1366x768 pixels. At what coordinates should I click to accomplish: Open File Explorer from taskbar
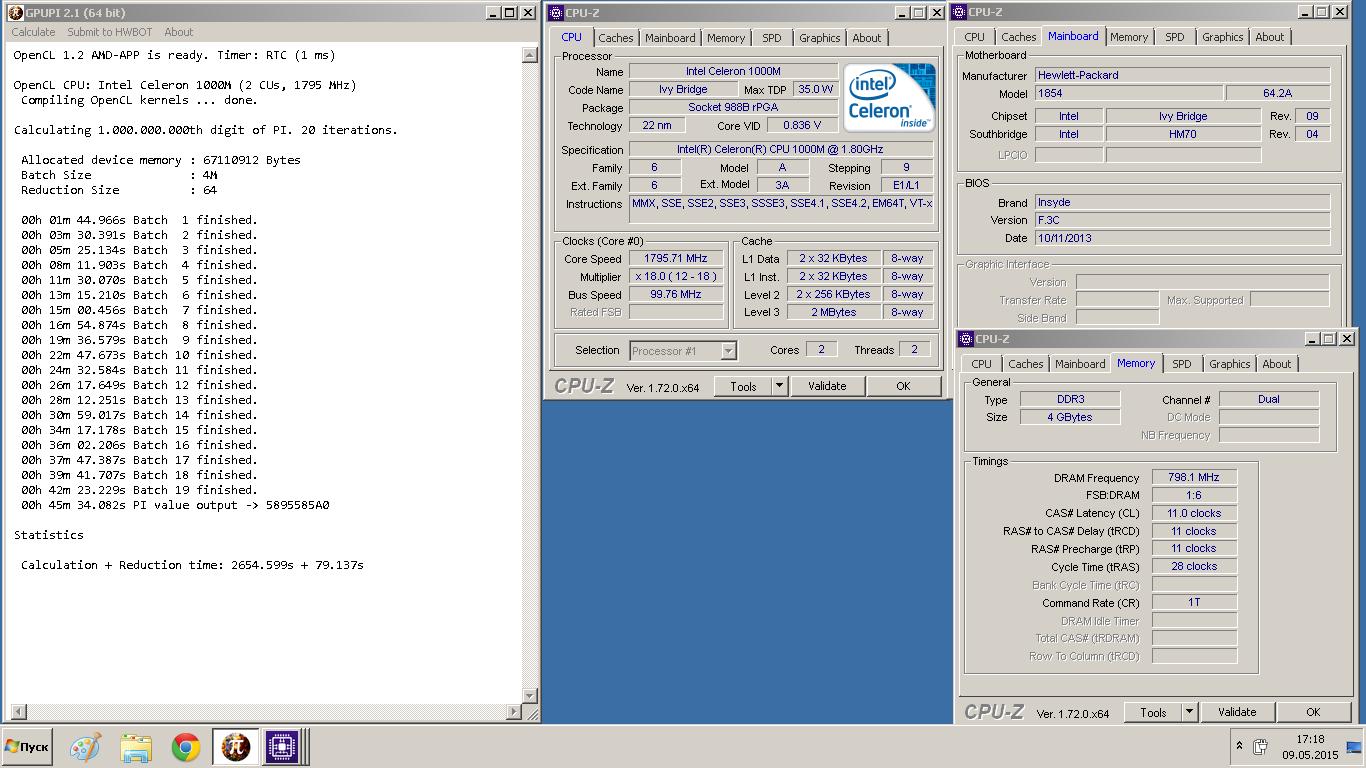point(136,747)
